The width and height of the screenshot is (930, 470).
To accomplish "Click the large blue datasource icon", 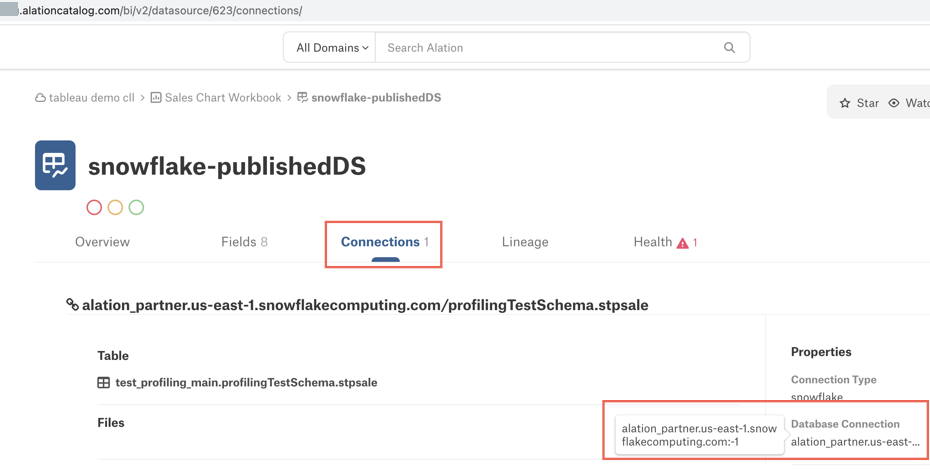I will 55,165.
